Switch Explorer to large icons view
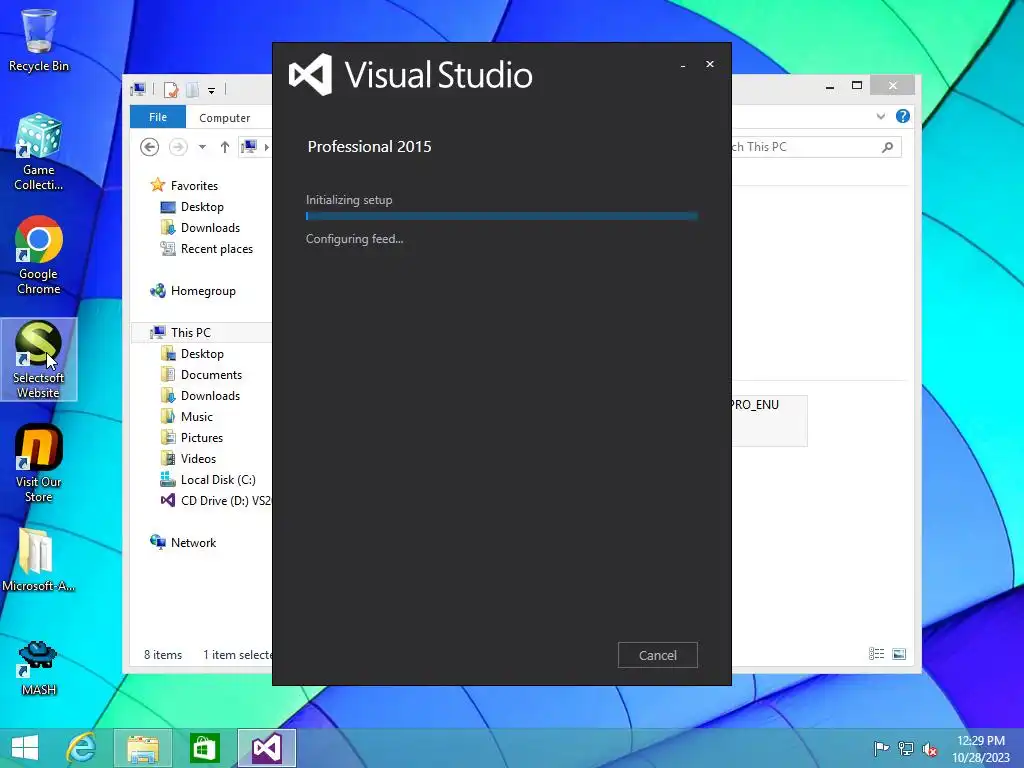Screen dimensions: 1024x768 pos(899,654)
